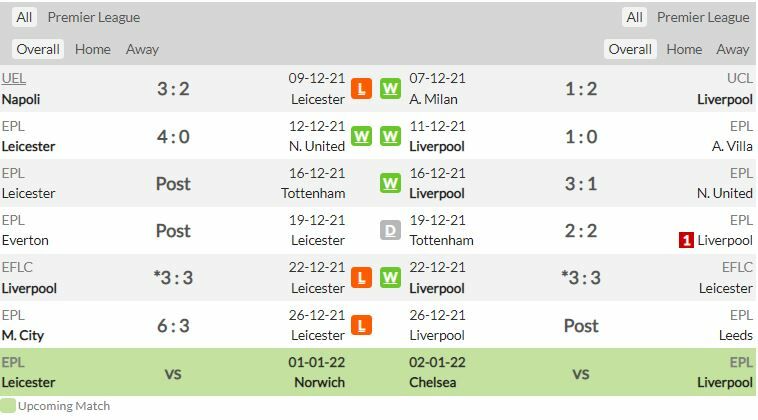The image size is (758, 420).
Task: Select right Overall filter tab
Action: [630, 49]
